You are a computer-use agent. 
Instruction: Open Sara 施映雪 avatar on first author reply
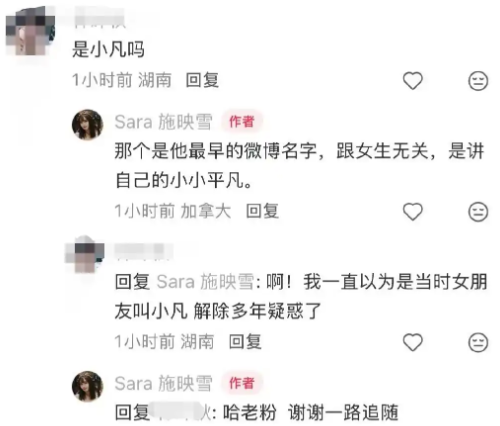pos(88,124)
